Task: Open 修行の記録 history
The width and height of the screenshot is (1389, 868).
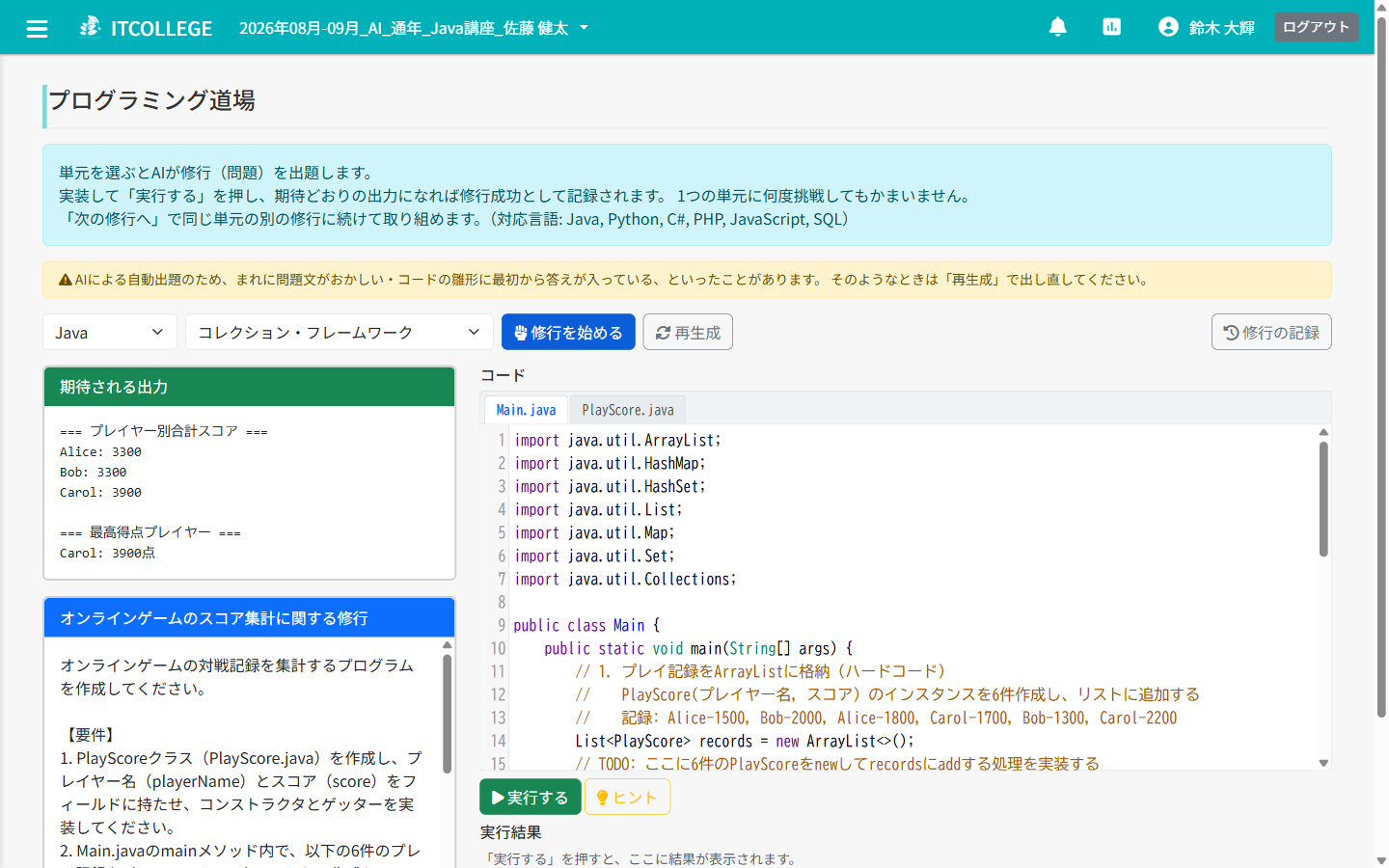Action: pos(1271,332)
